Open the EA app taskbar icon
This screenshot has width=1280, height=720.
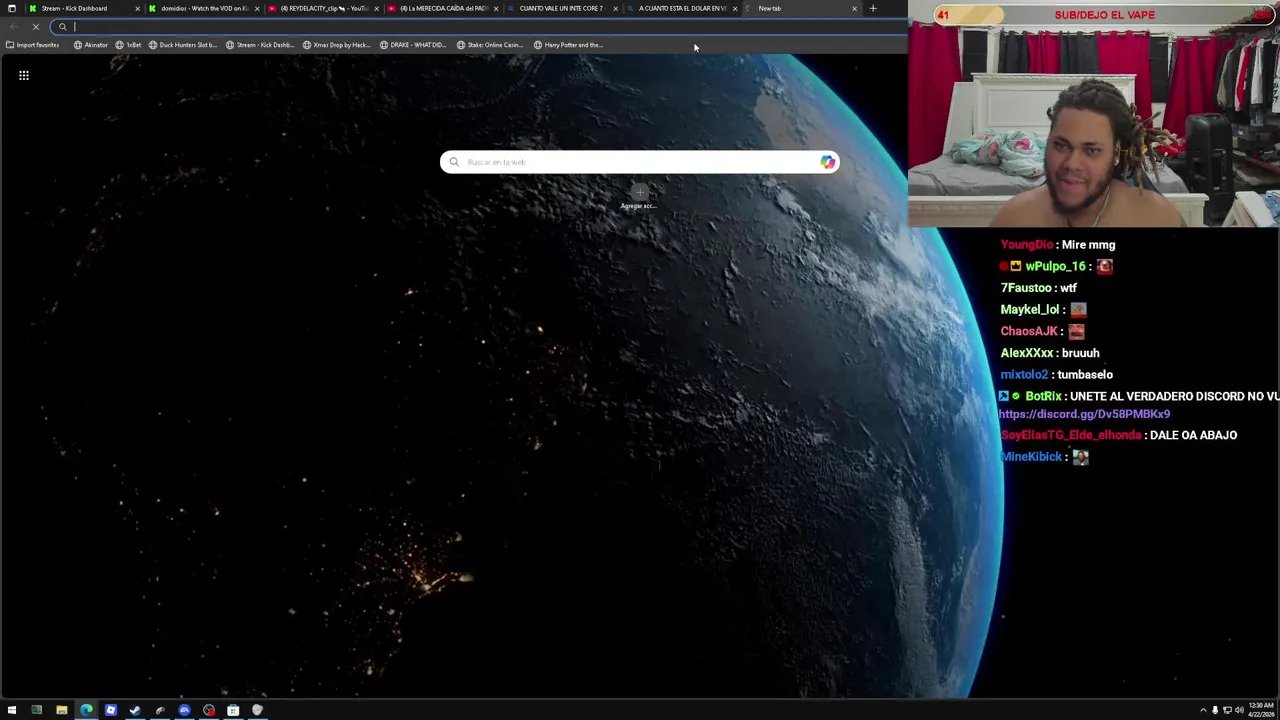tap(184, 710)
